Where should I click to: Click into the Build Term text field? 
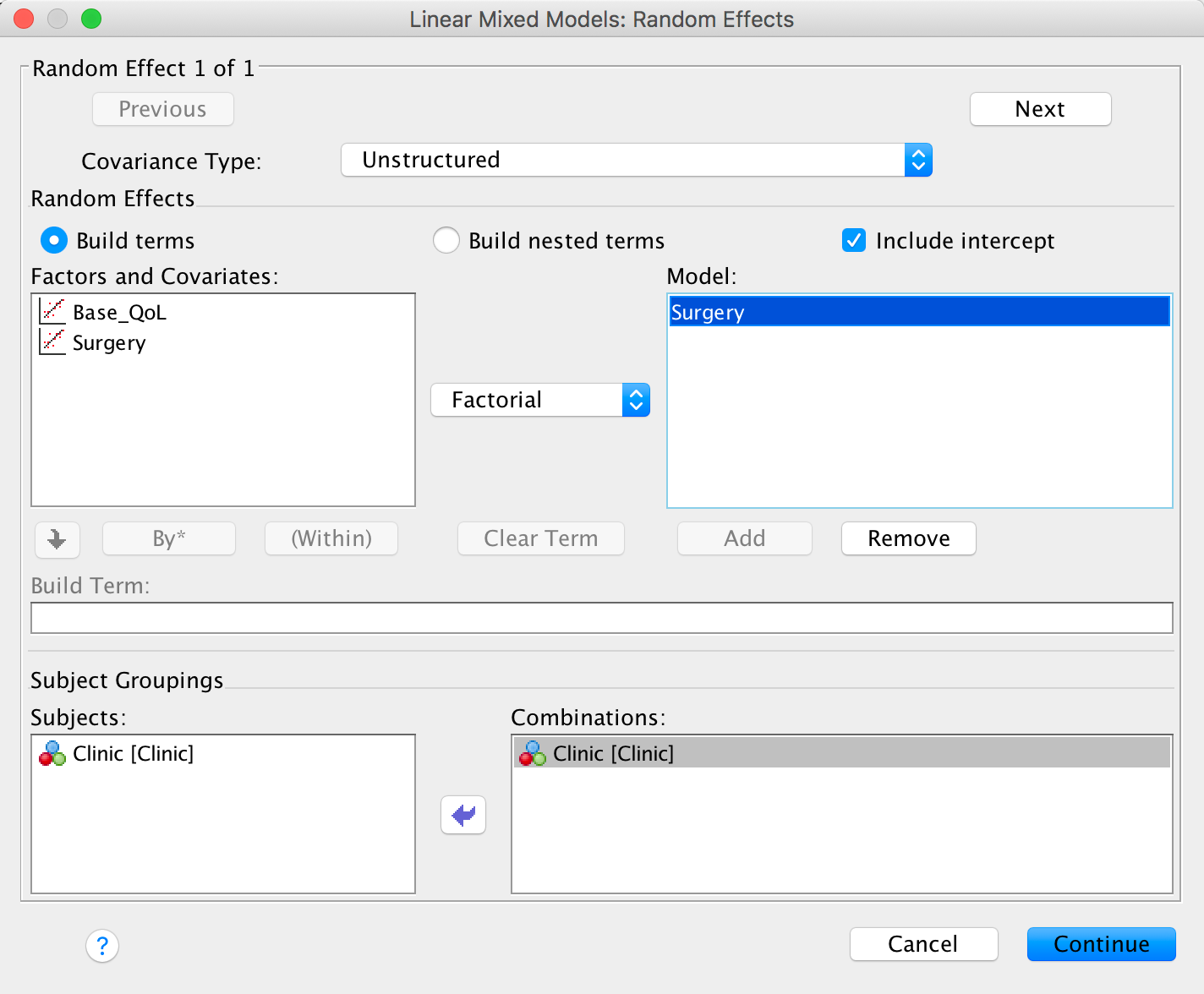601,618
